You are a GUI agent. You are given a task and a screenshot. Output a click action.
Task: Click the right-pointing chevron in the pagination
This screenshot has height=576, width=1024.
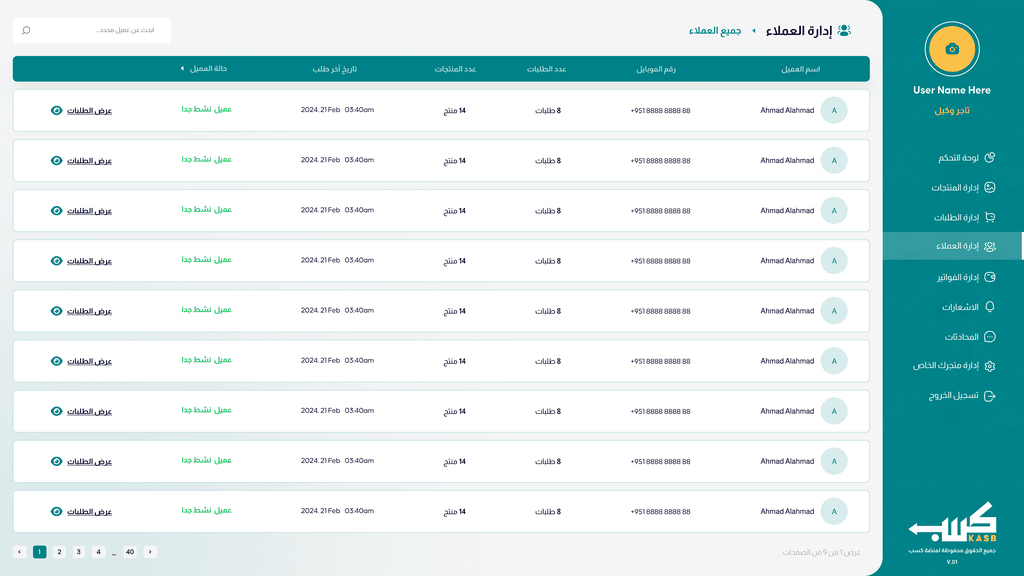coord(150,552)
